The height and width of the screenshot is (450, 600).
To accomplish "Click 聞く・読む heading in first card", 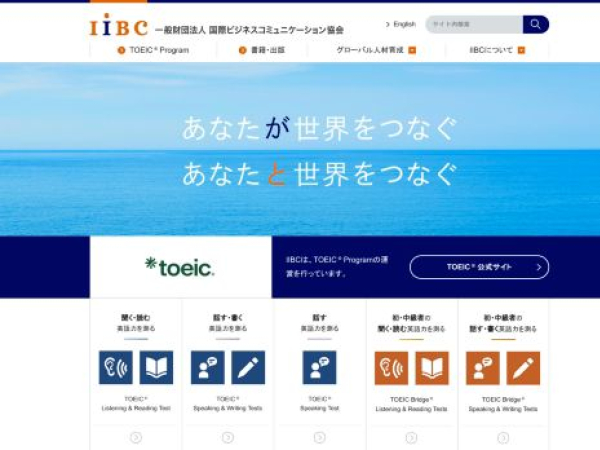I will click(x=136, y=317).
